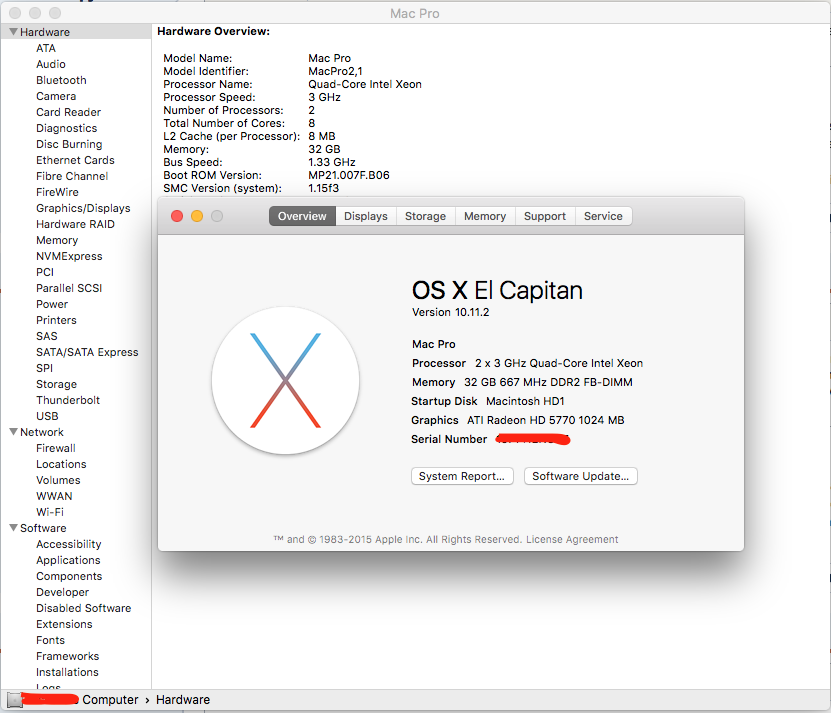Image resolution: width=831 pixels, height=713 pixels.
Task: Select Accessibility under Software
Action: click(69, 544)
